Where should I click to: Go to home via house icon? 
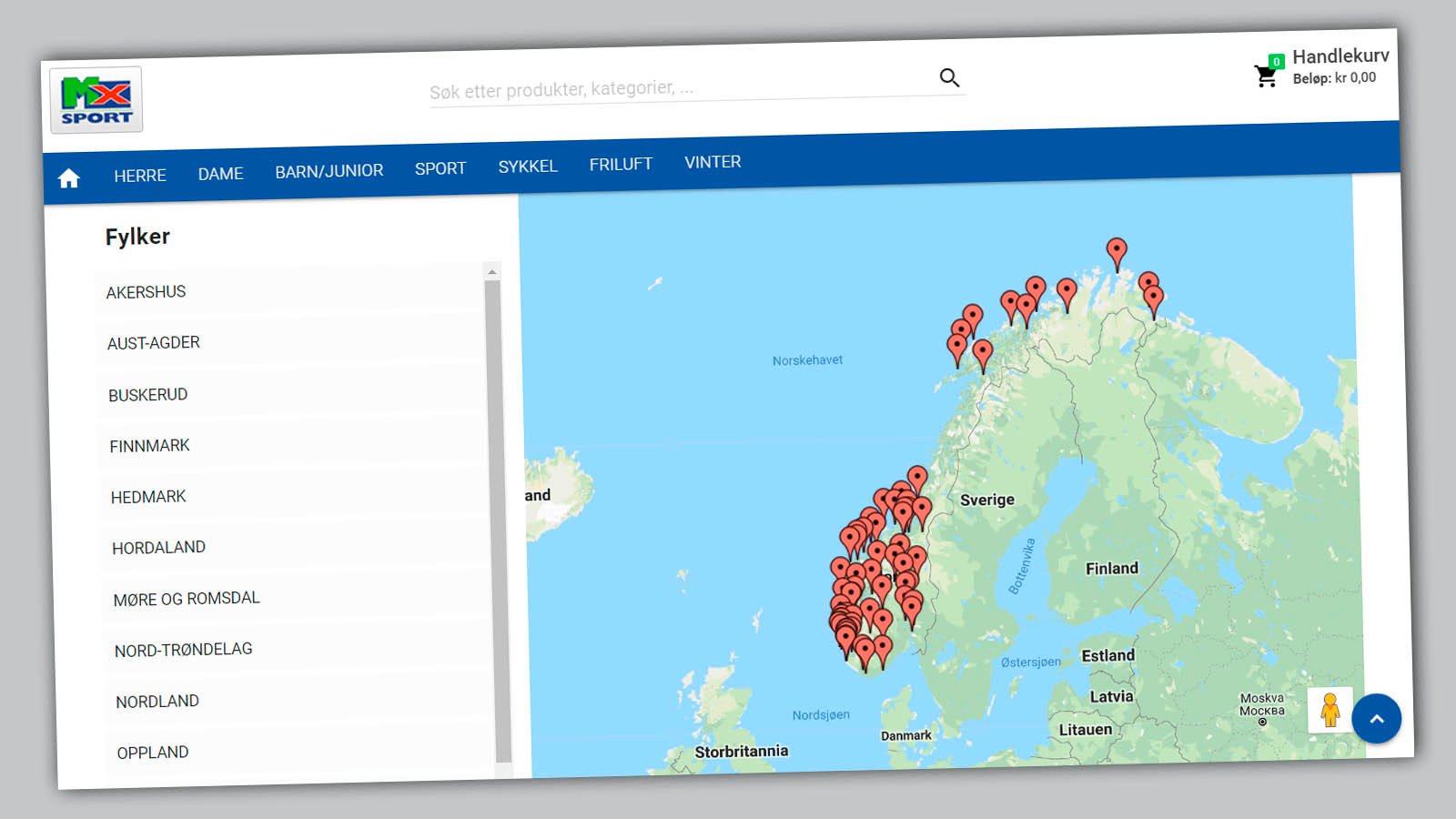(x=69, y=178)
